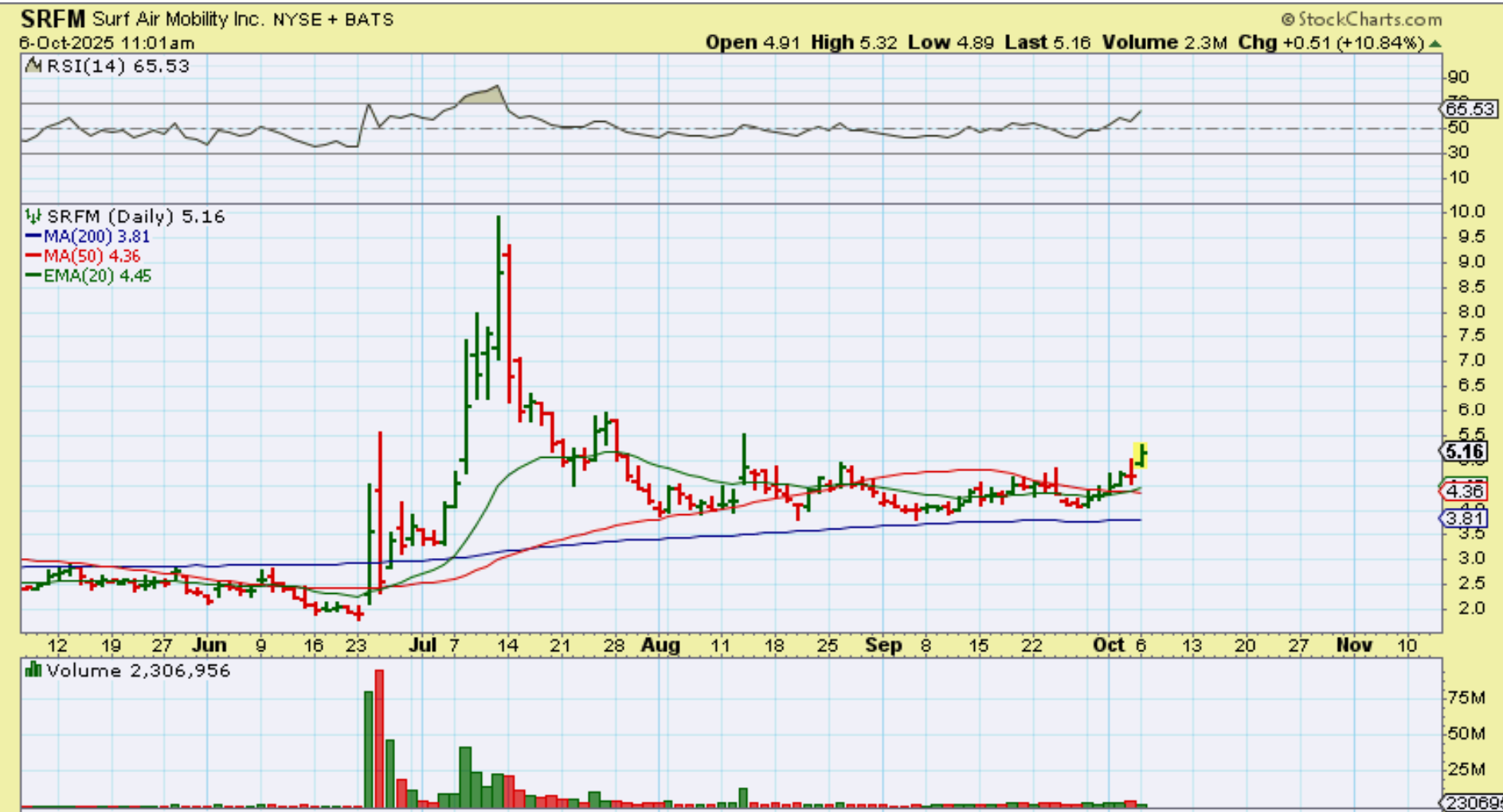
Task: Click the Sep label on the date axis
Action: (x=883, y=645)
